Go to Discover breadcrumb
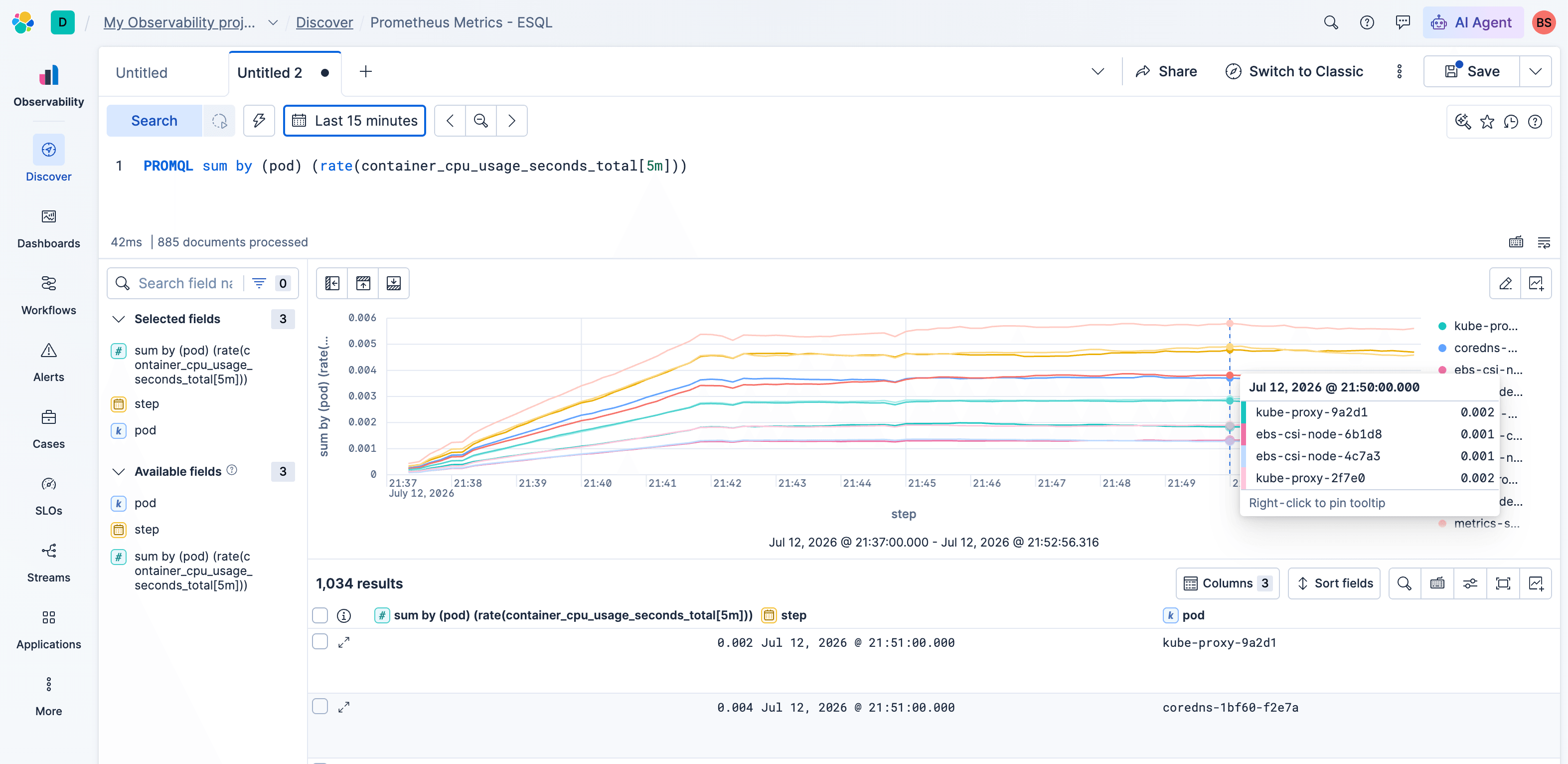 (x=324, y=22)
